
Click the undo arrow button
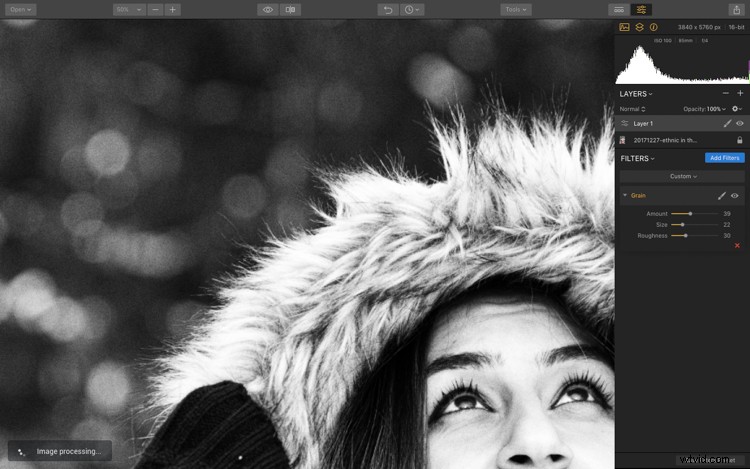[x=388, y=10]
